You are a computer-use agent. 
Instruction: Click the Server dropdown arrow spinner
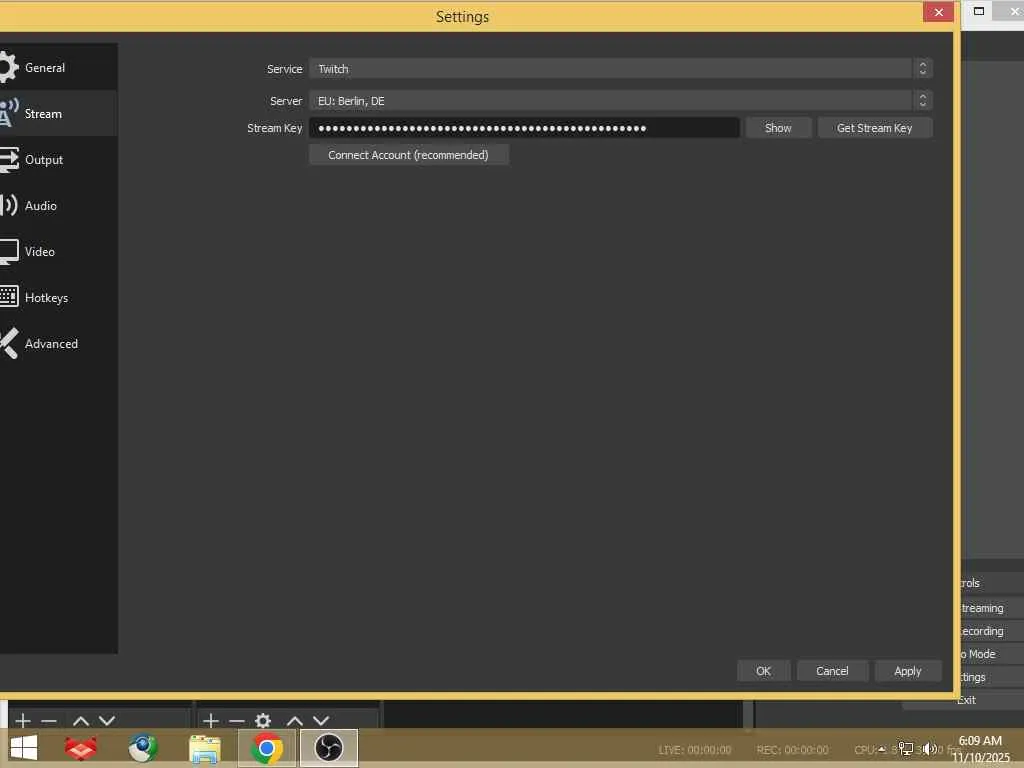pos(923,101)
